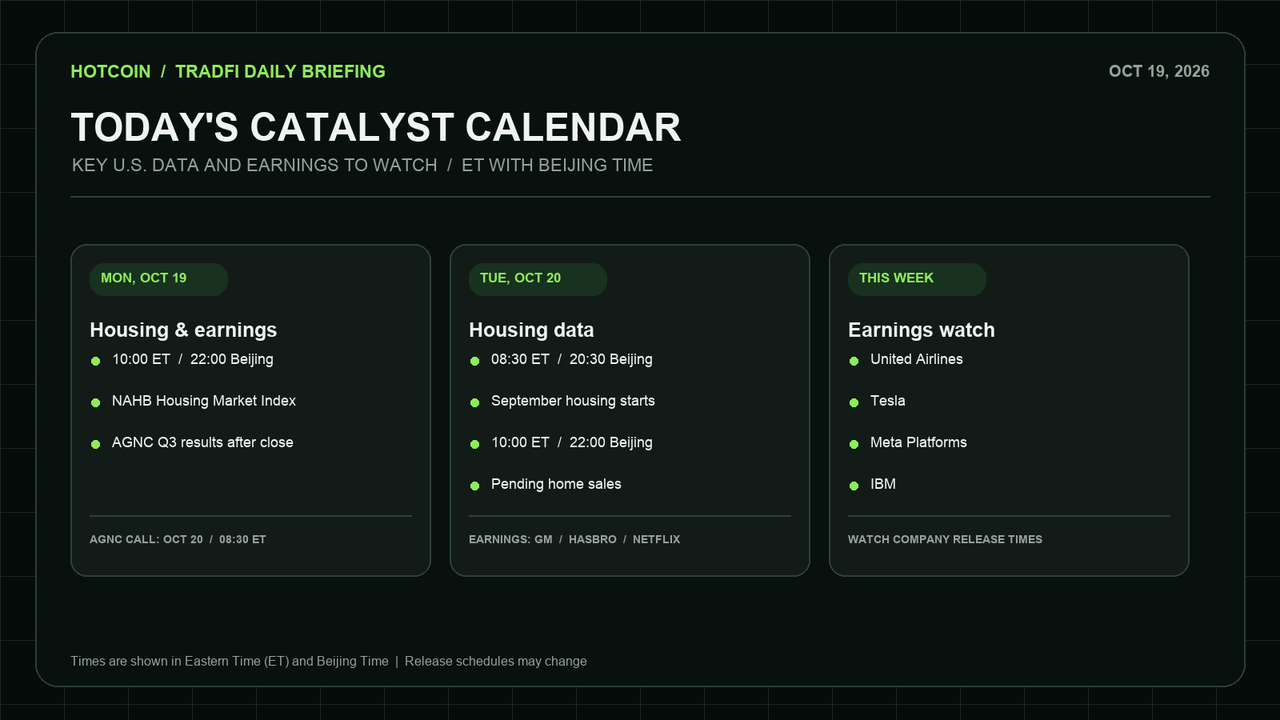This screenshot has height=720, width=1280.
Task: Select AGNC Q3 results after close
Action: [x=203, y=443]
